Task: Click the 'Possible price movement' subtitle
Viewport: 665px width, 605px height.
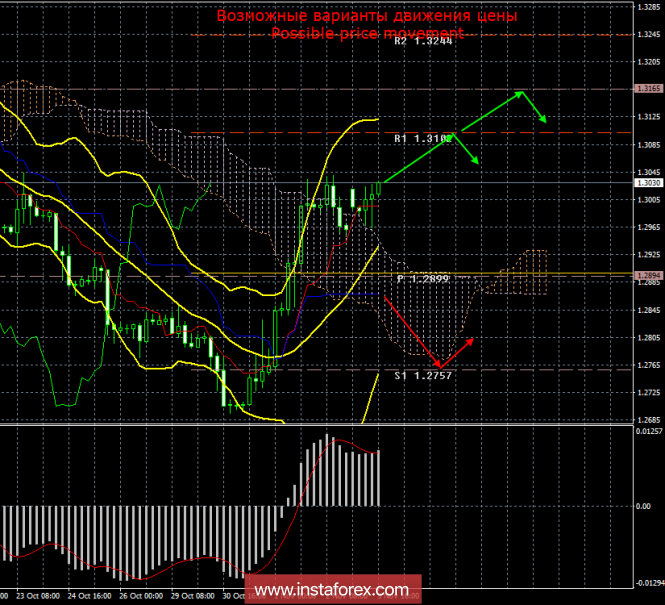Action: point(367,33)
